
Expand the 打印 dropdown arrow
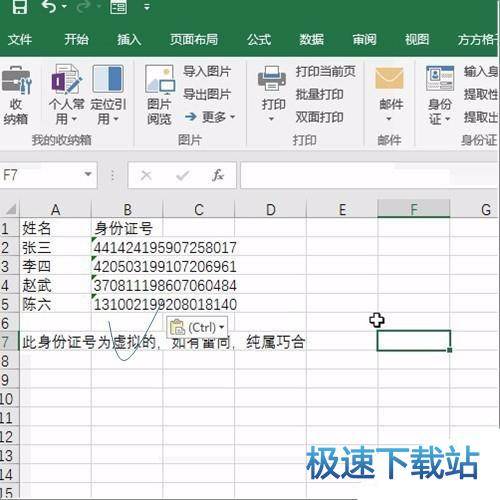tap(271, 119)
